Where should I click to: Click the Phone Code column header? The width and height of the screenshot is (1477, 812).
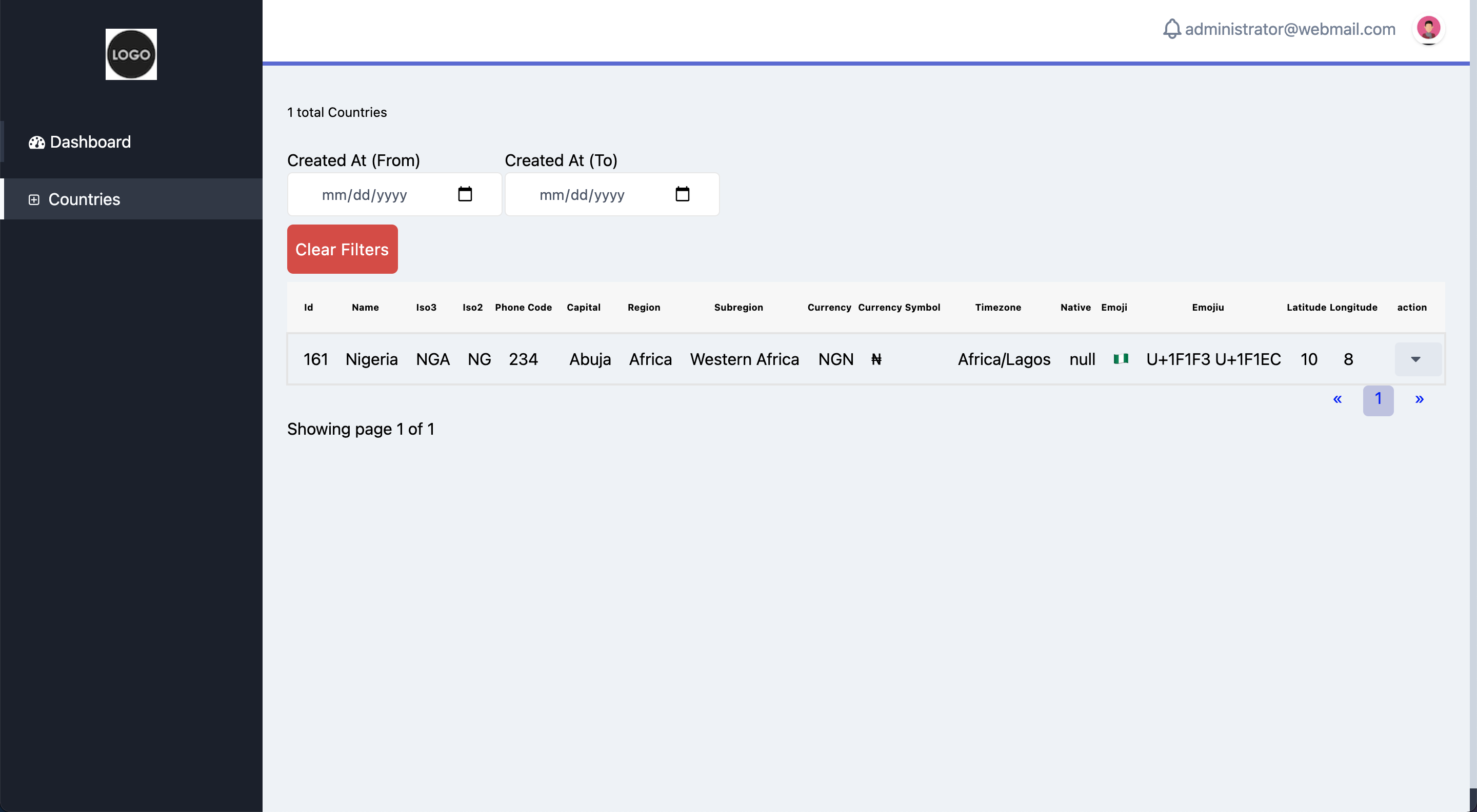pyautogui.click(x=523, y=308)
